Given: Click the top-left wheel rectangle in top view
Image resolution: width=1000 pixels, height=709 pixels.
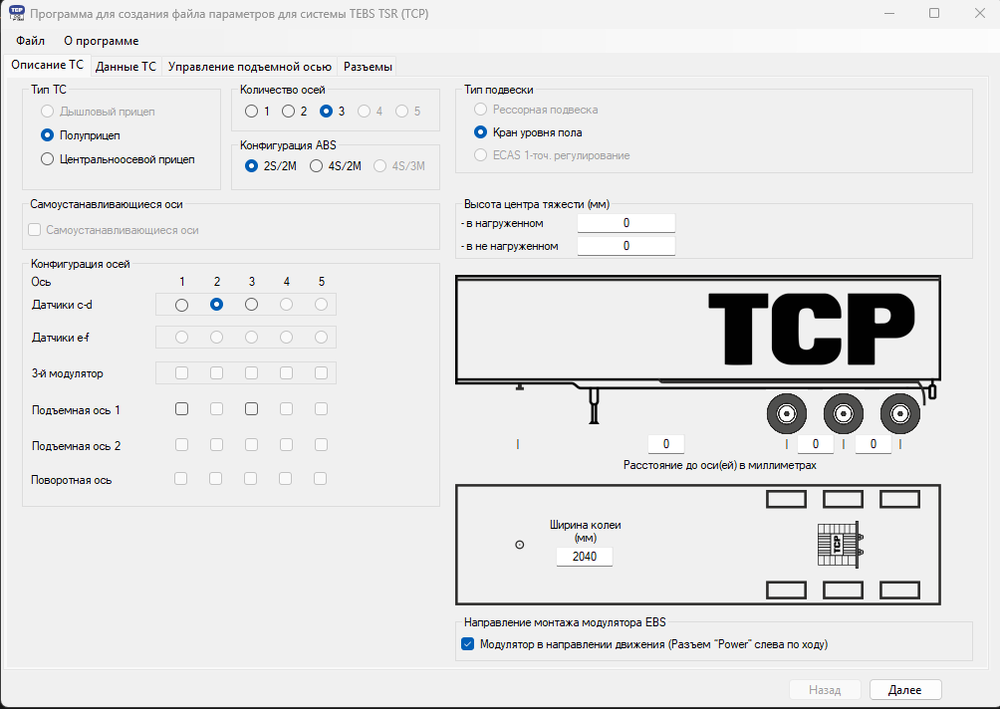Looking at the screenshot, I should [x=786, y=499].
